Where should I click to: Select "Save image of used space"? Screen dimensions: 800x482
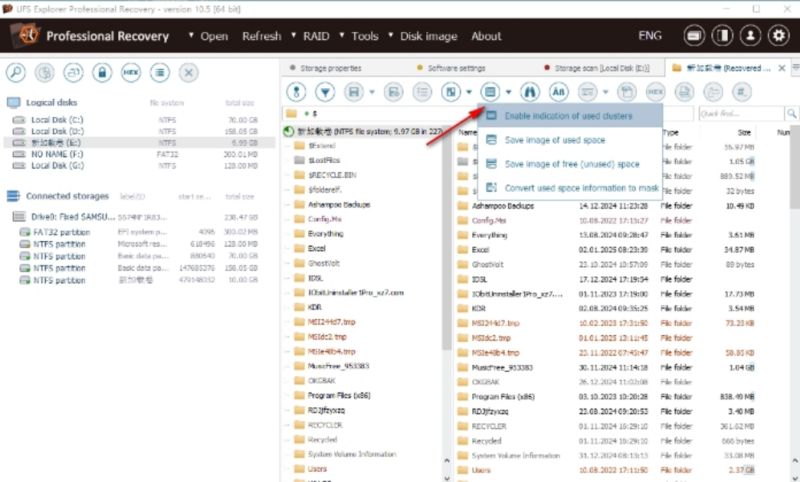570,140
